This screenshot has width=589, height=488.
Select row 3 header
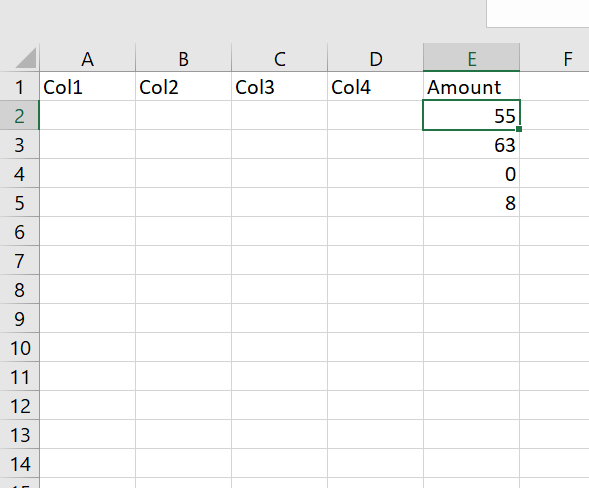20,144
